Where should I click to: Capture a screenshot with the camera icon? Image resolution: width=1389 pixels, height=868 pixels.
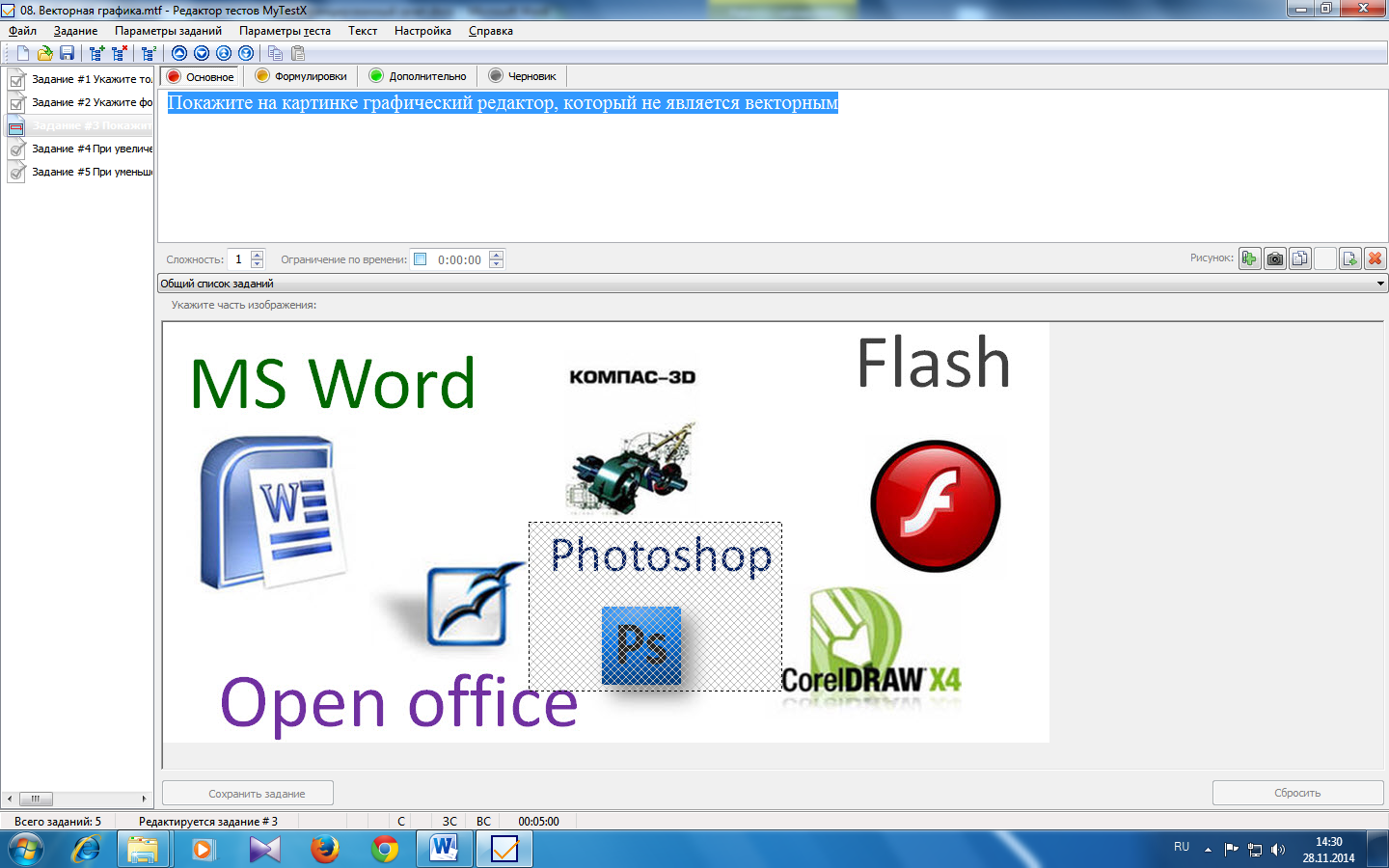[1275, 258]
